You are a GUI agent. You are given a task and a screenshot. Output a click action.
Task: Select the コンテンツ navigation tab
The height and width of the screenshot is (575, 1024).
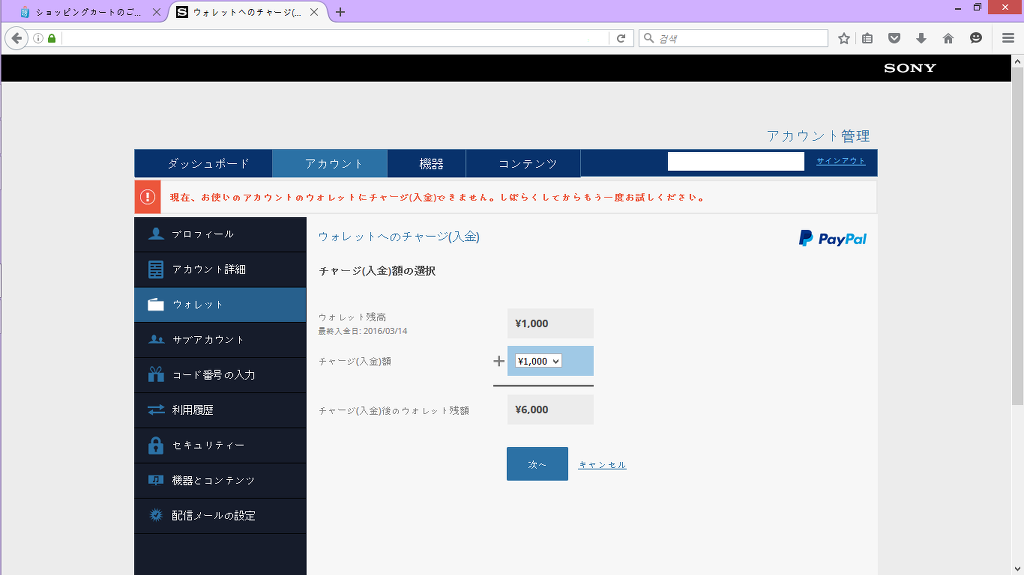[x=527, y=164]
